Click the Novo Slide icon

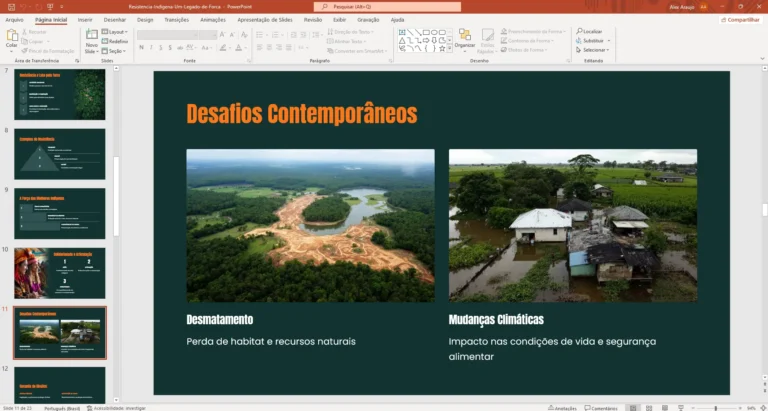point(92,34)
